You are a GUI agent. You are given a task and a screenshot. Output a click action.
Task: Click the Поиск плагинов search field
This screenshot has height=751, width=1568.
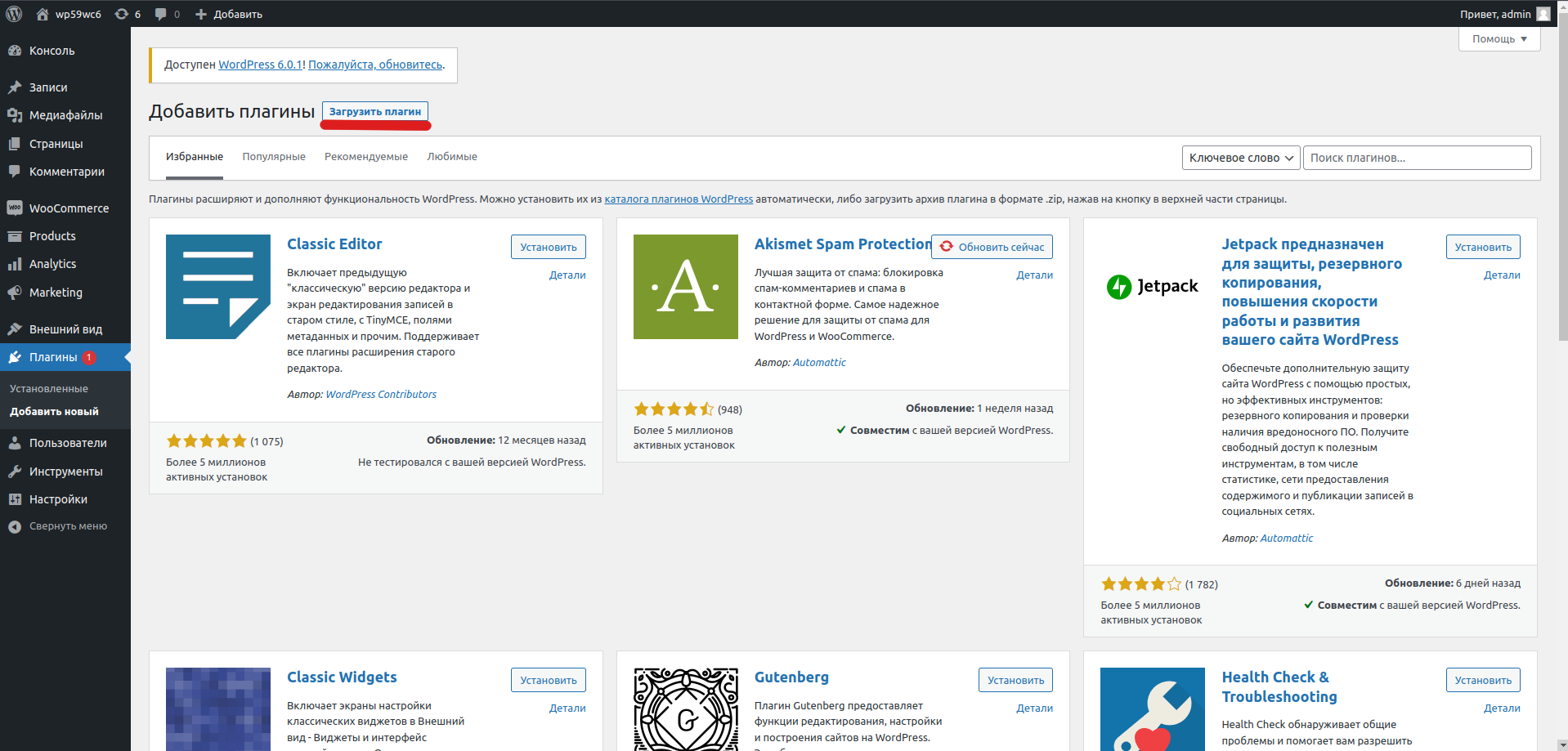tap(1417, 158)
